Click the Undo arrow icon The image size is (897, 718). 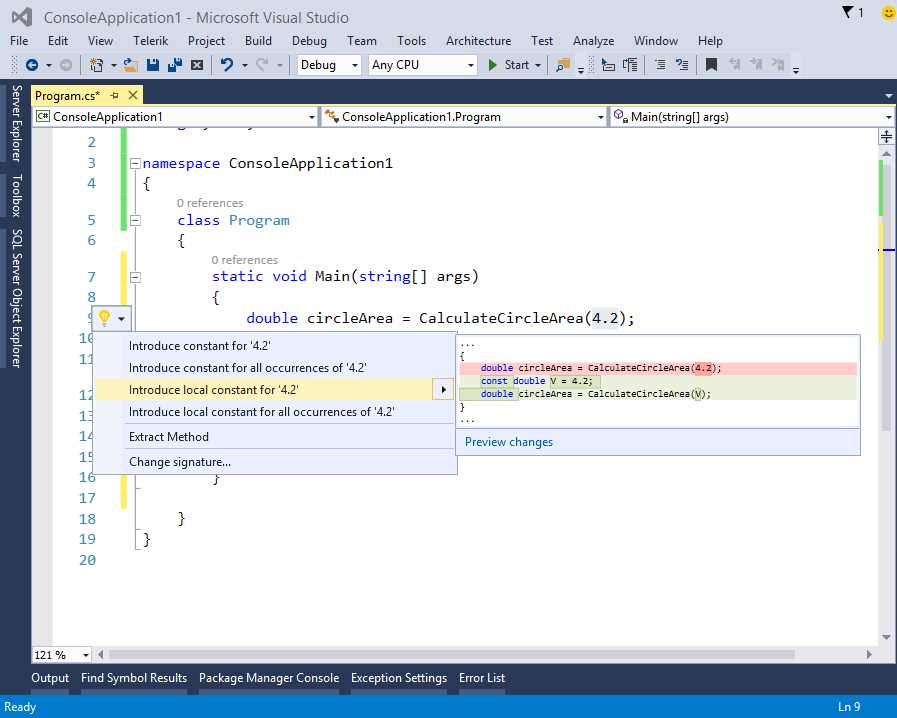pyautogui.click(x=227, y=65)
